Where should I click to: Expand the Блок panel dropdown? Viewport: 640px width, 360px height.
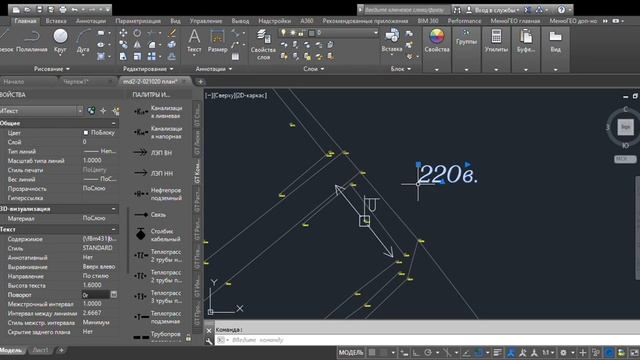point(401,69)
